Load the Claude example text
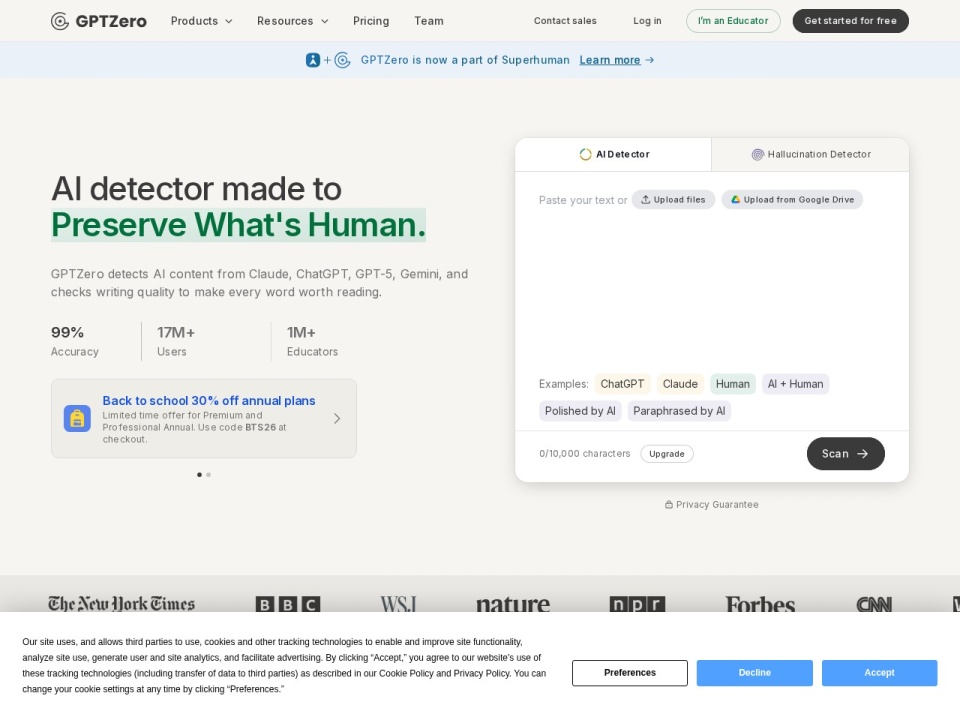 coord(680,384)
